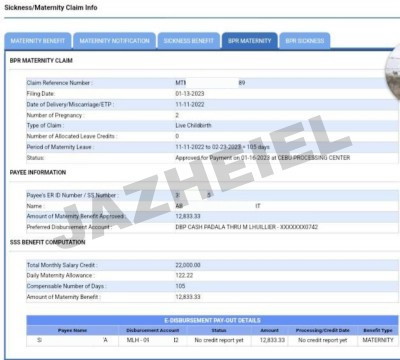Click the circular profile image at right

(x=393, y=72)
